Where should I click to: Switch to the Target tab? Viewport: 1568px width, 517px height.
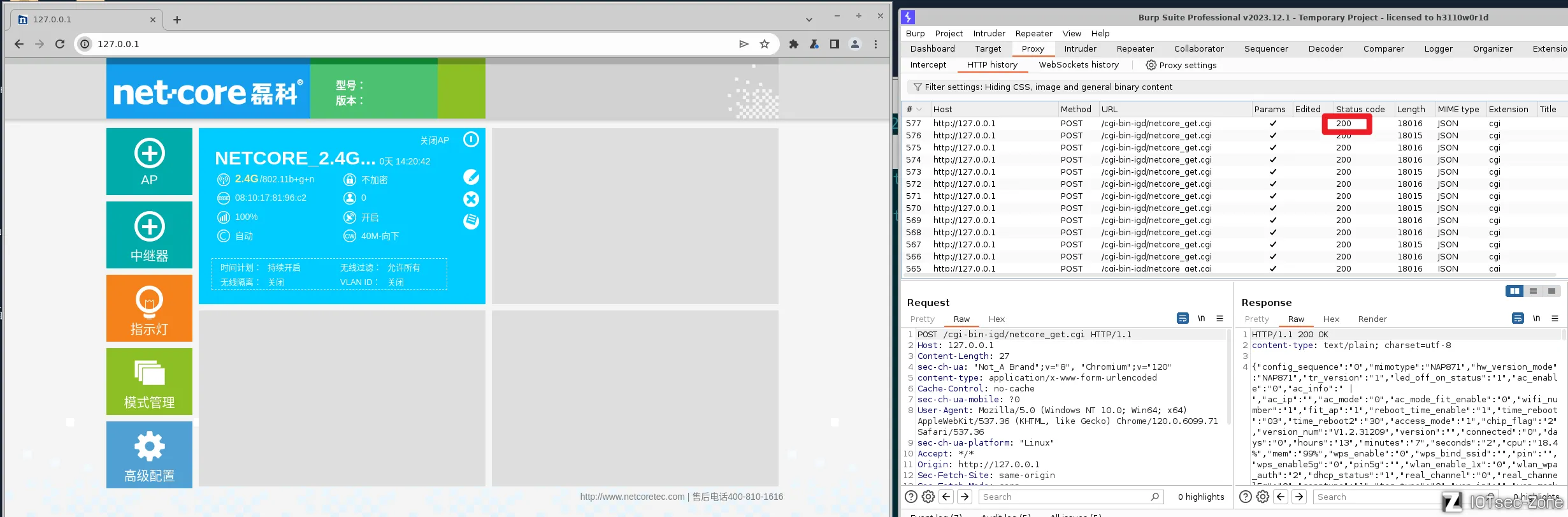988,48
